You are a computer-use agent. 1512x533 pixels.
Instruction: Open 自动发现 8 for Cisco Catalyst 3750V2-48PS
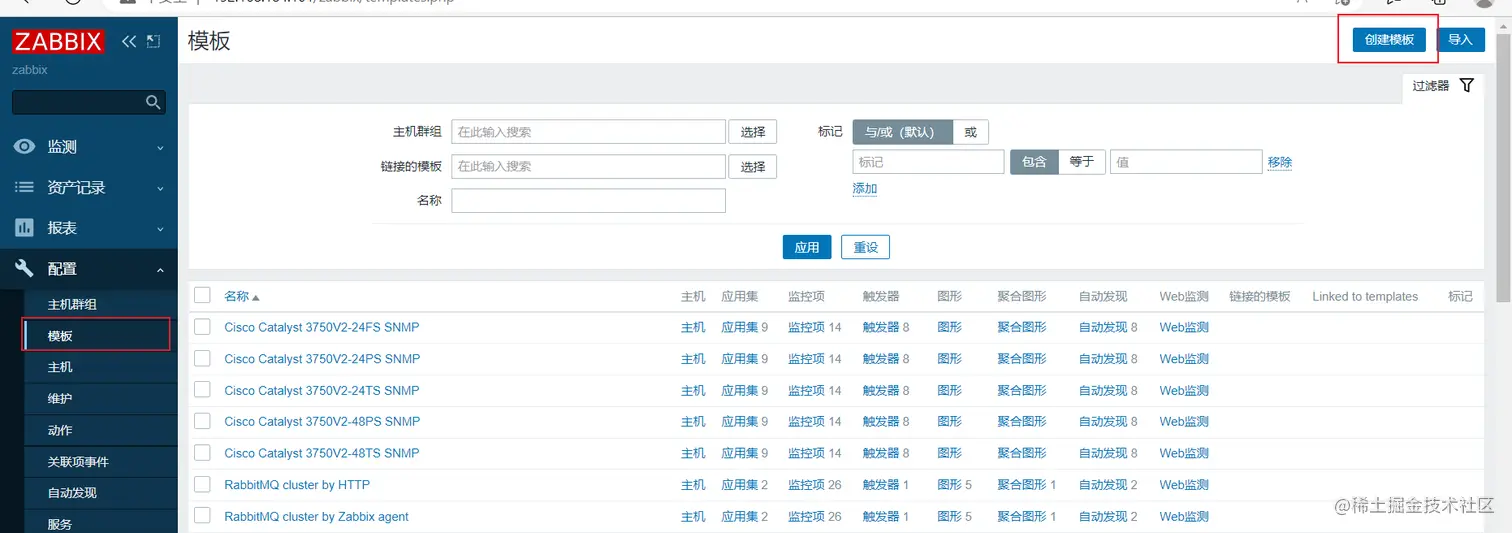coord(1103,421)
